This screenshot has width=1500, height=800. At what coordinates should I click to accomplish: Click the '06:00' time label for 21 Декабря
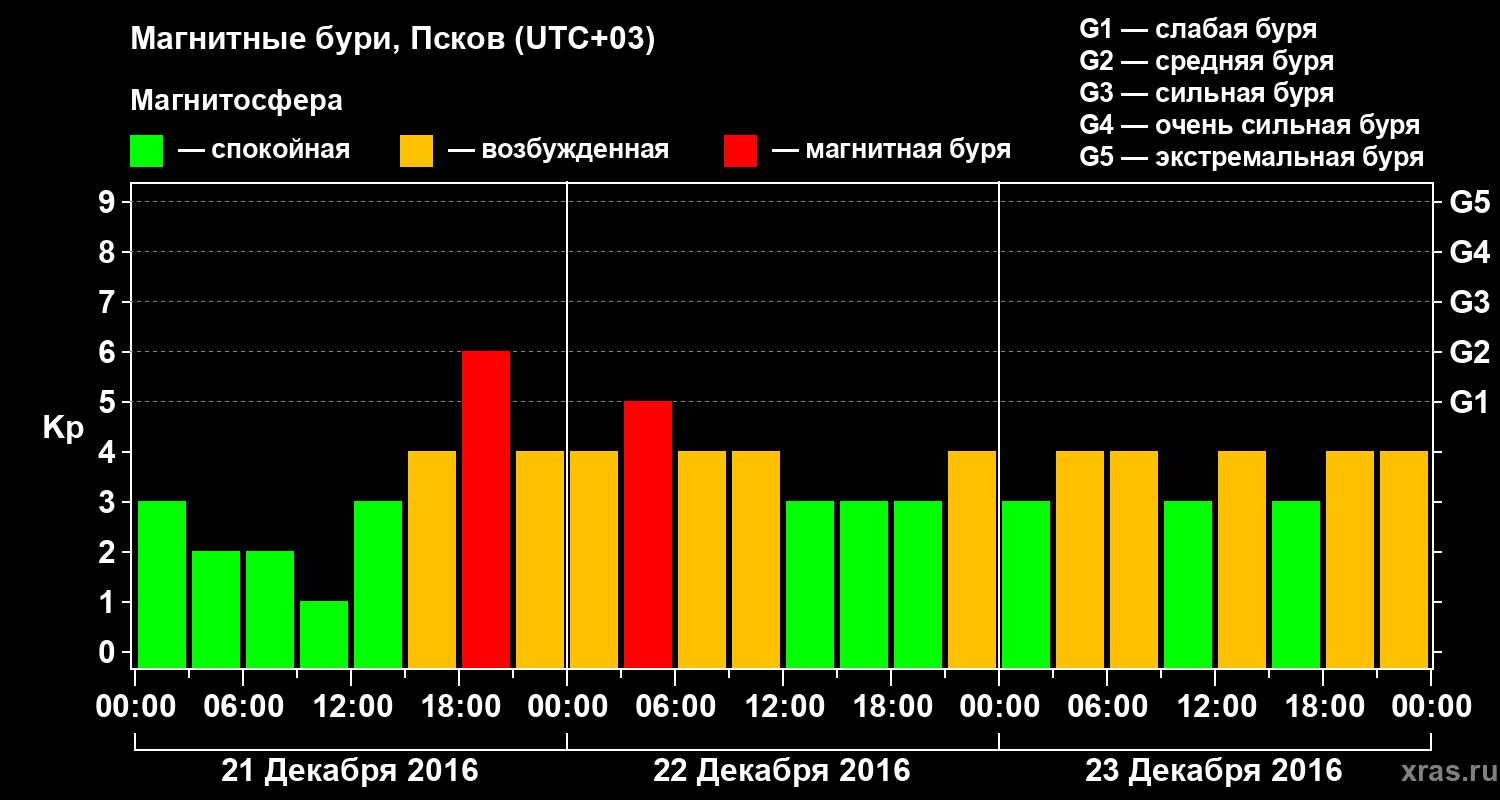pos(243,707)
